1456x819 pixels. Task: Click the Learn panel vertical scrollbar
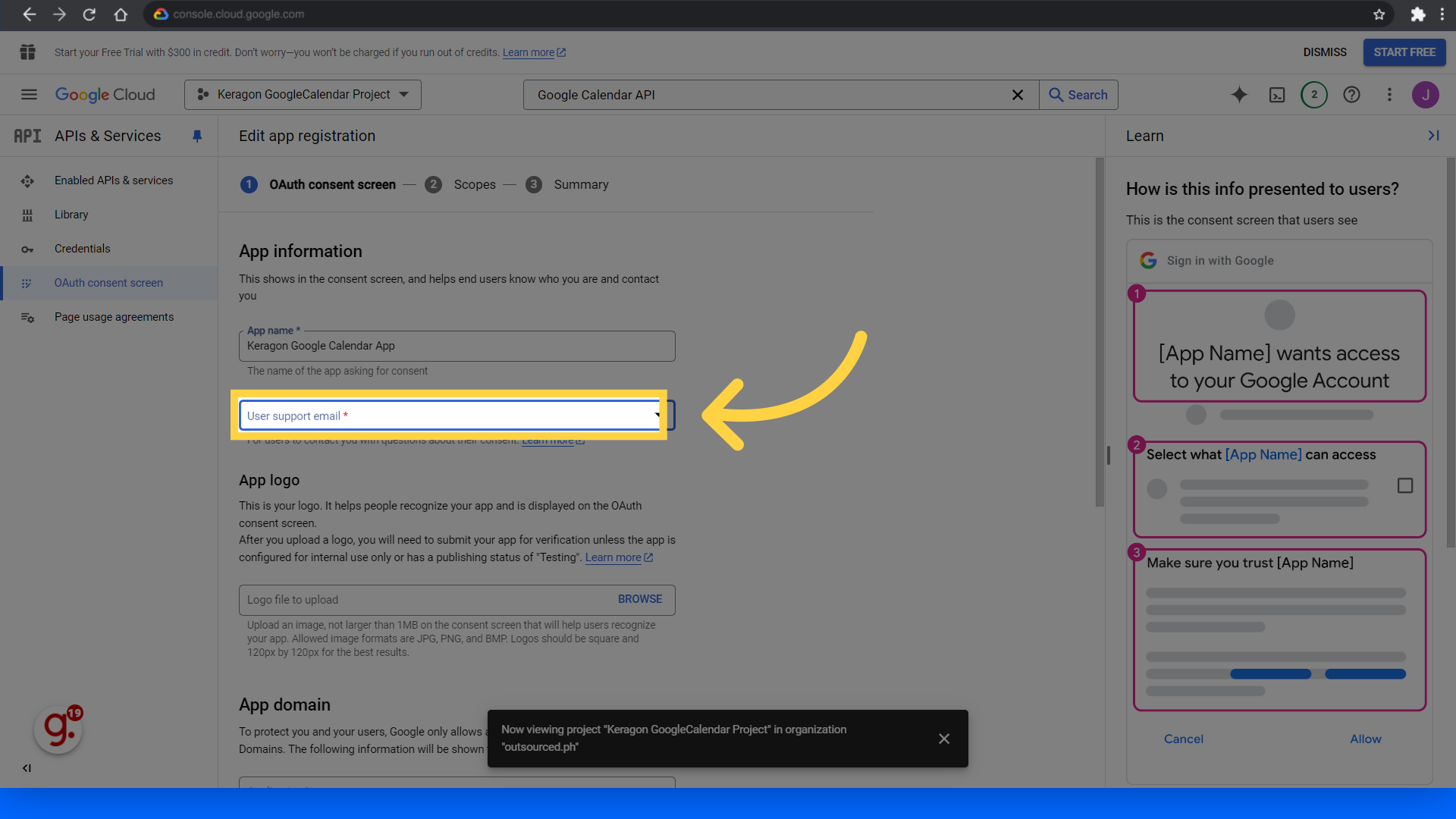pos(1451,353)
